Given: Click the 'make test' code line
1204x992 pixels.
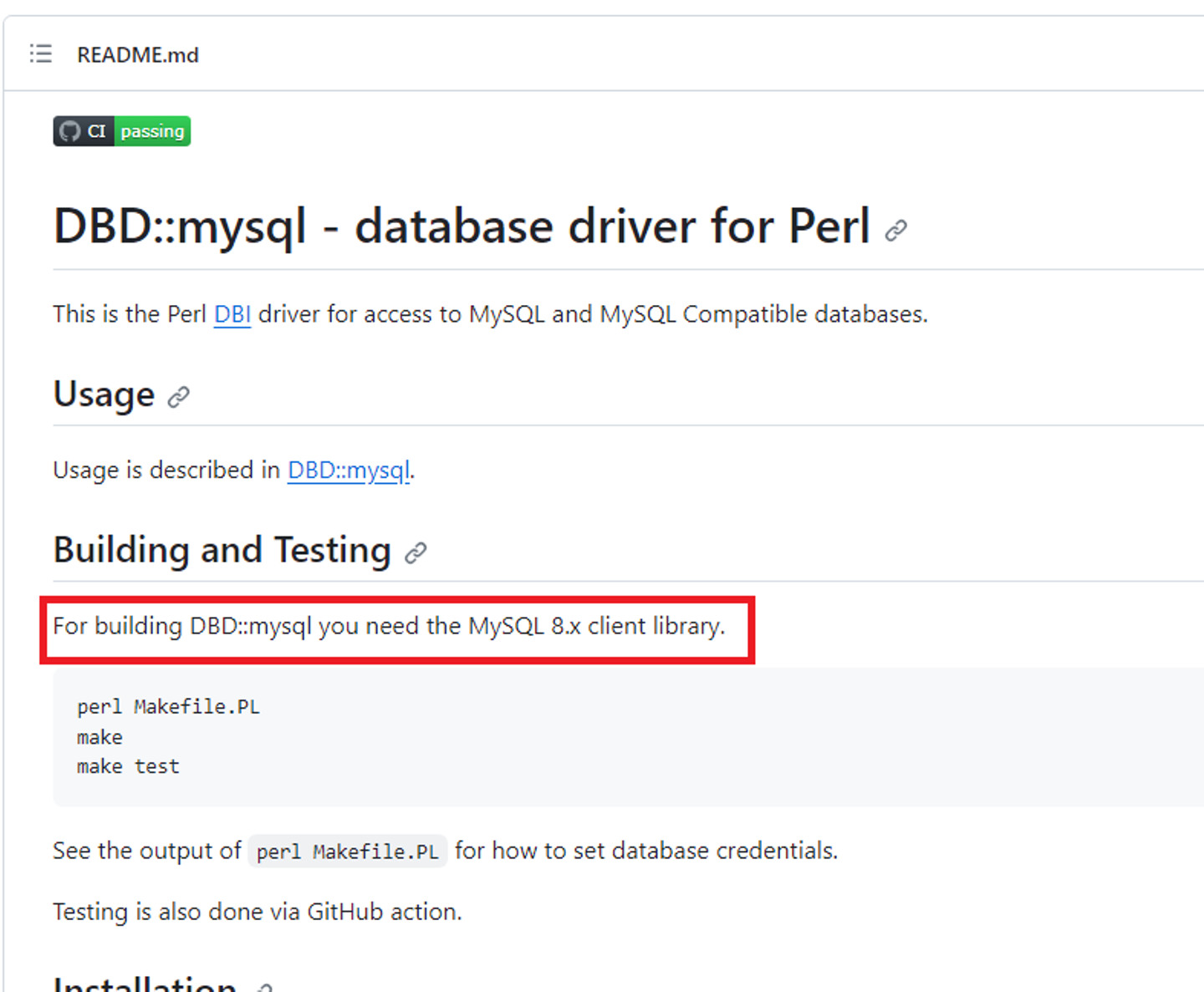Looking at the screenshot, I should tap(128, 766).
